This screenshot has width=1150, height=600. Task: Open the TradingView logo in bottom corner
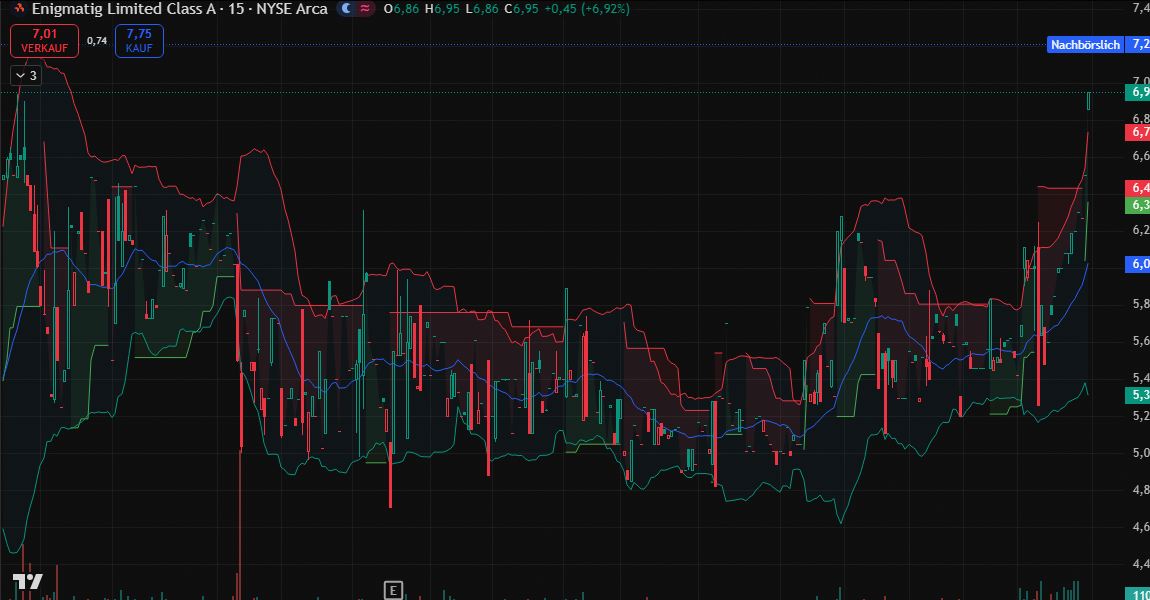[27, 582]
